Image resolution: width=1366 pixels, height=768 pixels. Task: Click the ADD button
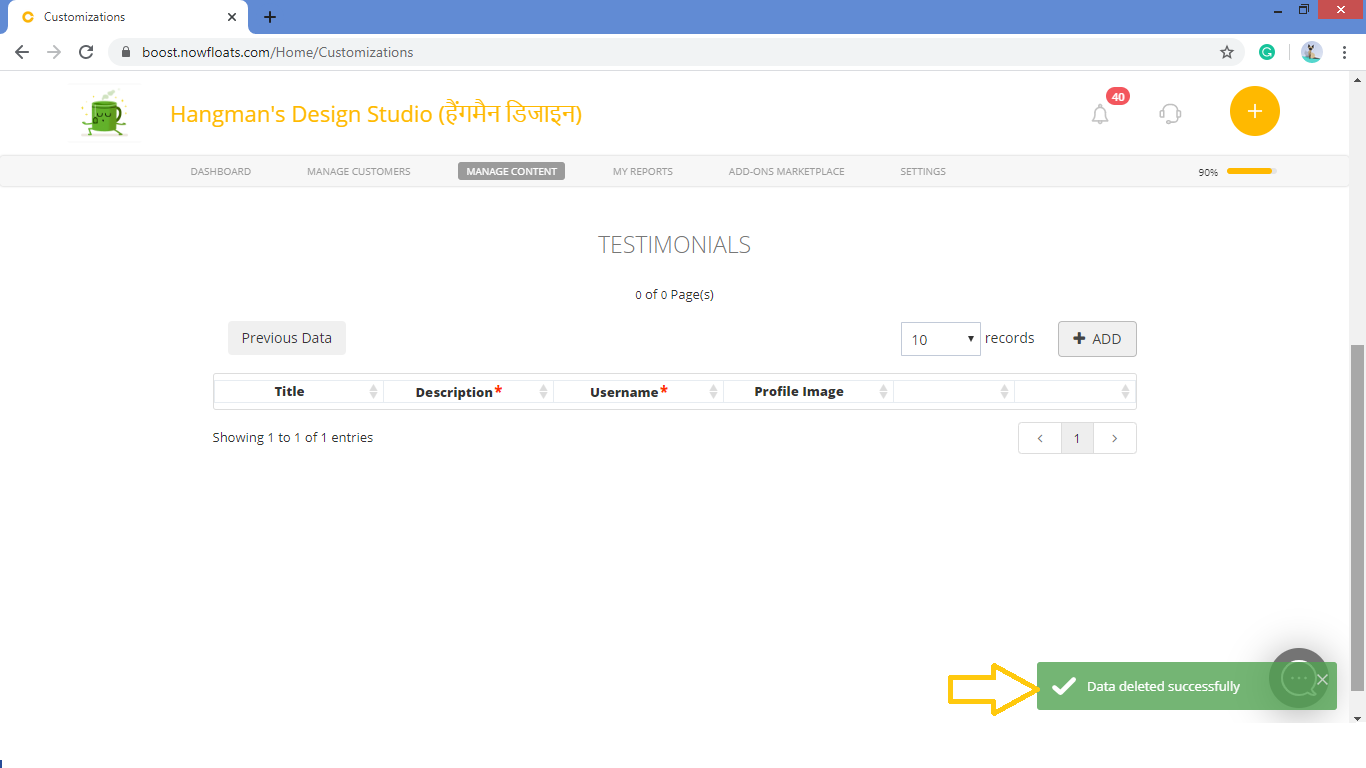tap(1097, 339)
